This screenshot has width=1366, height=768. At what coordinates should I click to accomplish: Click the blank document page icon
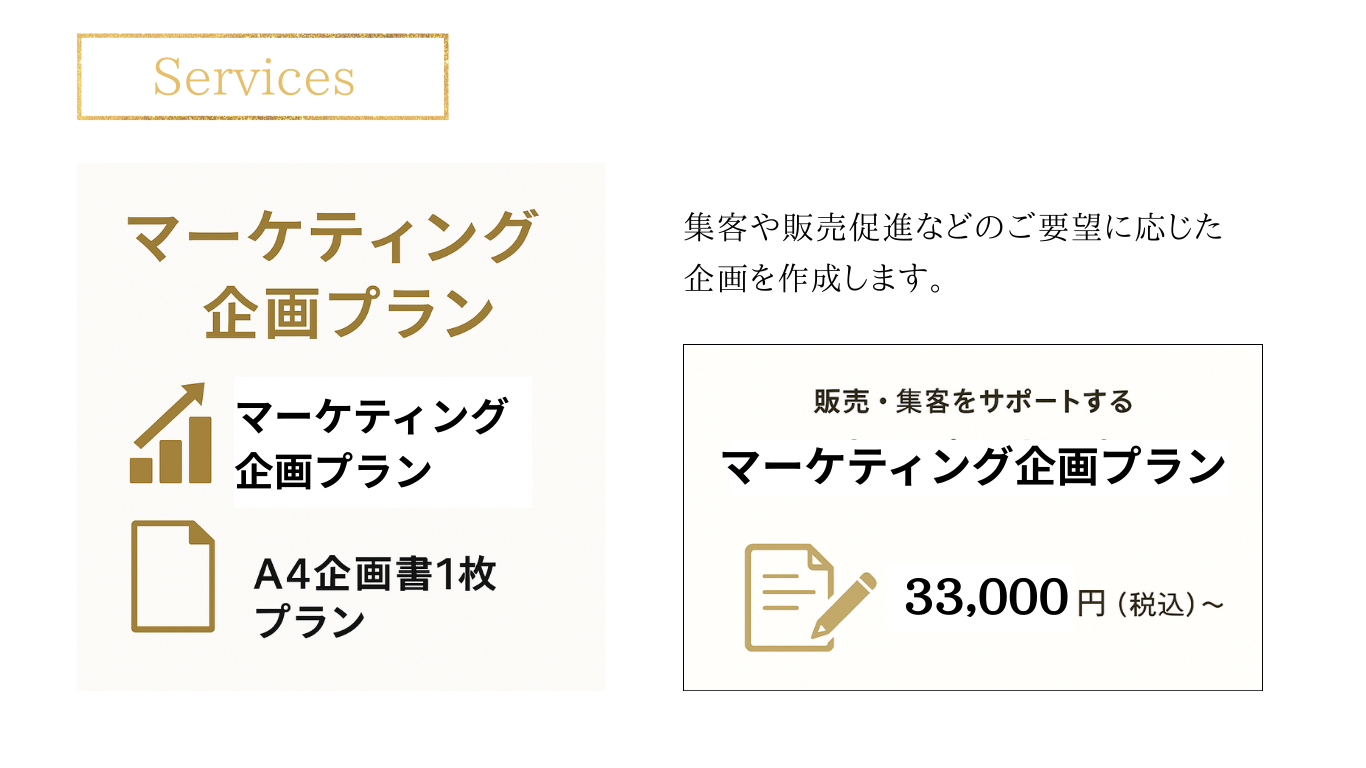click(173, 577)
